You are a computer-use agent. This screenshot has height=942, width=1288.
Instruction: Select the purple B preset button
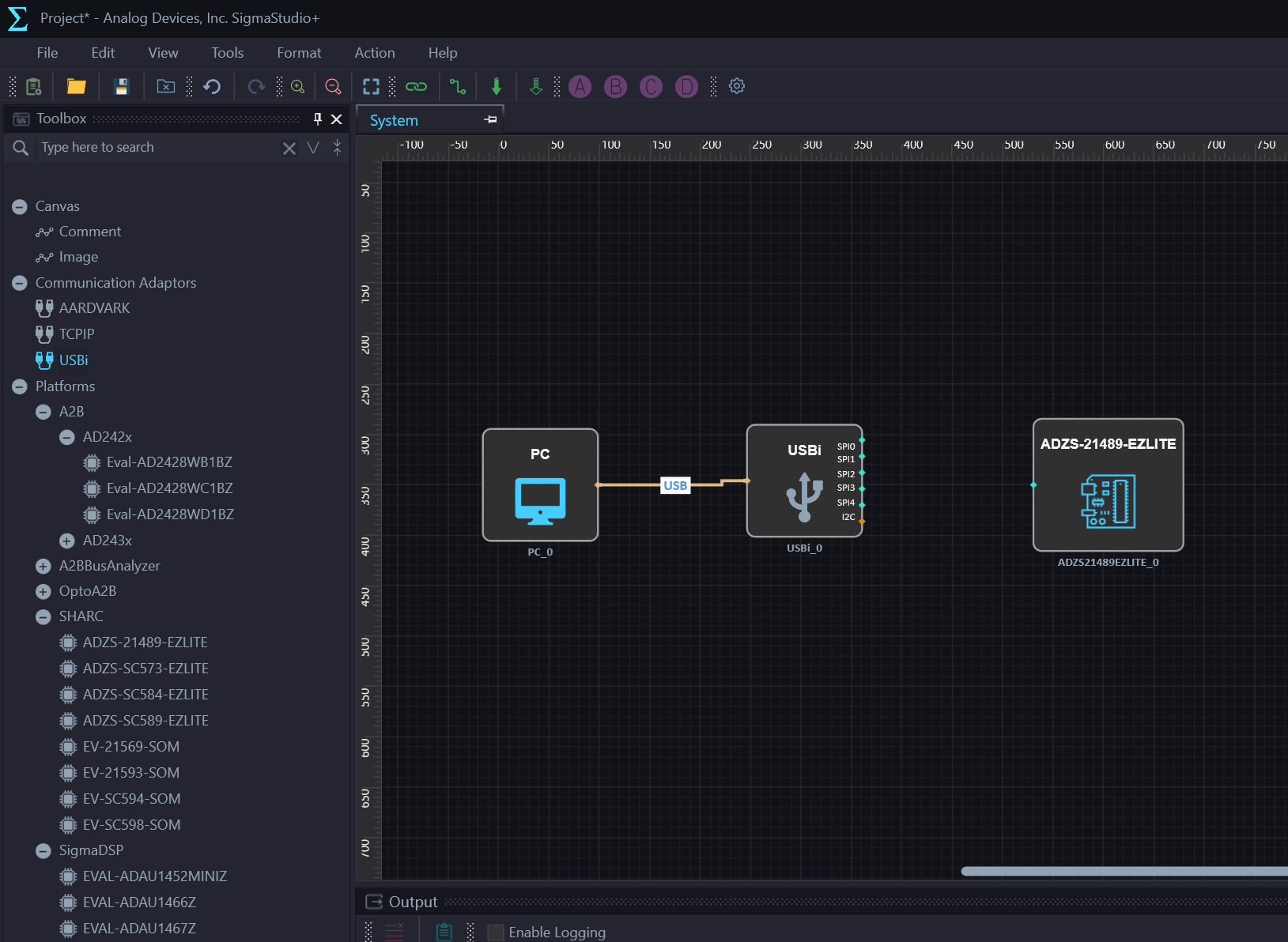[616, 86]
